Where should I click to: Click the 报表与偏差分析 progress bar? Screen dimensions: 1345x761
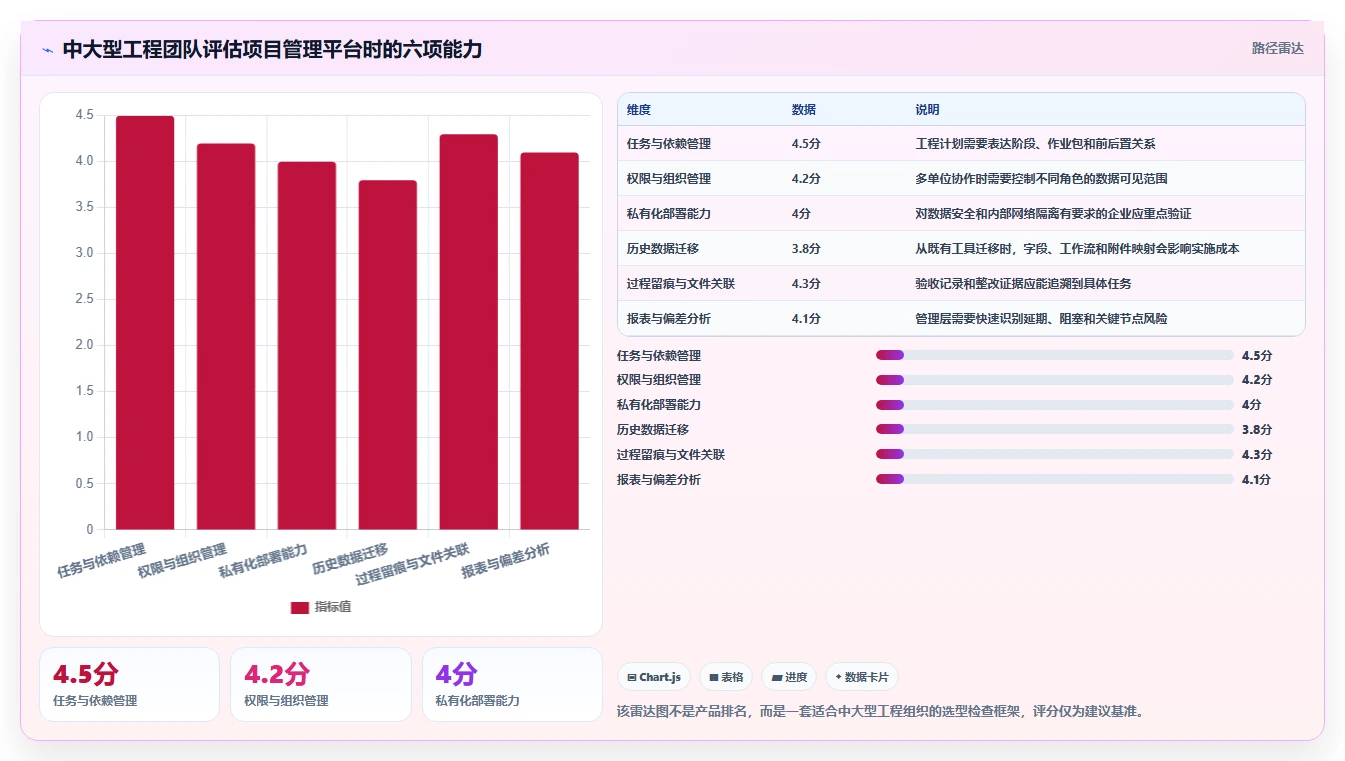(x=1054, y=479)
